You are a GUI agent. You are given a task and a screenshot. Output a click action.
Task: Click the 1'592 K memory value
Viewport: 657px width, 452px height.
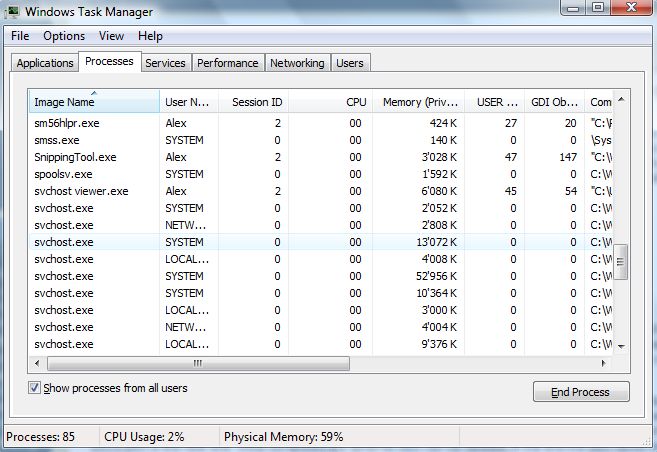point(440,174)
